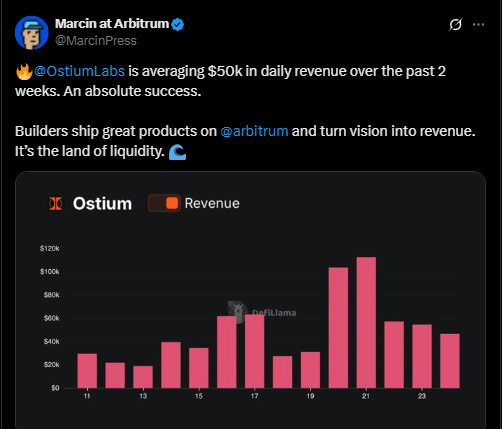The width and height of the screenshot is (502, 429).
Task: Click the x-axis date label 13
Action: [143, 396]
